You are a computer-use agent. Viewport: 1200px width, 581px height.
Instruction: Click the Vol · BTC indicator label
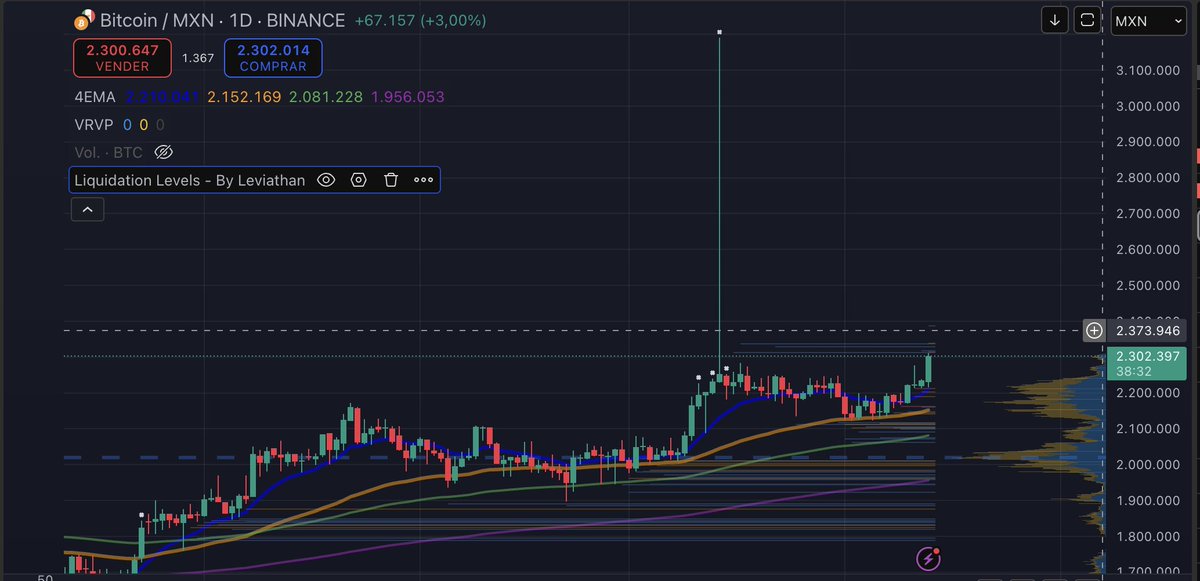coord(109,152)
